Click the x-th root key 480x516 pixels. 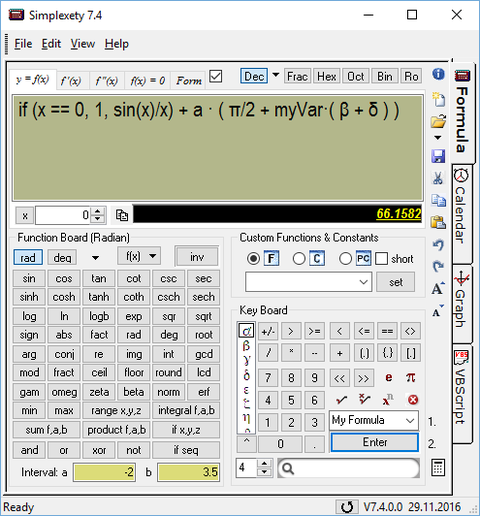[364, 400]
